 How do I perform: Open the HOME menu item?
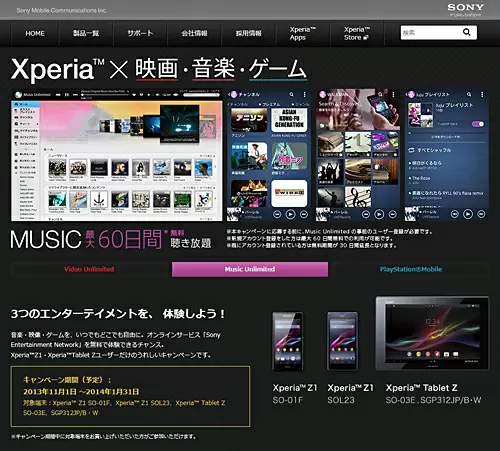click(35, 33)
